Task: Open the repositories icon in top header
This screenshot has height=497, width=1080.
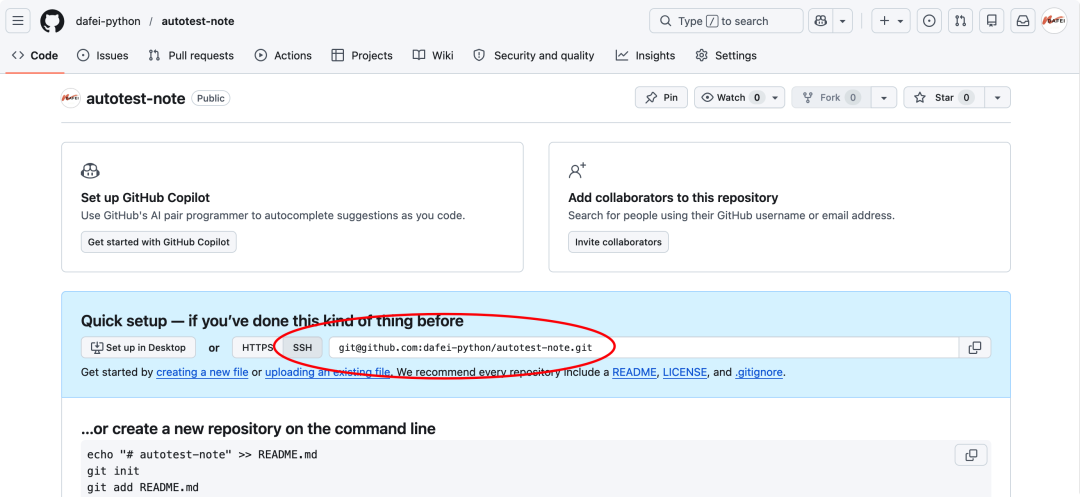Action: (x=992, y=21)
